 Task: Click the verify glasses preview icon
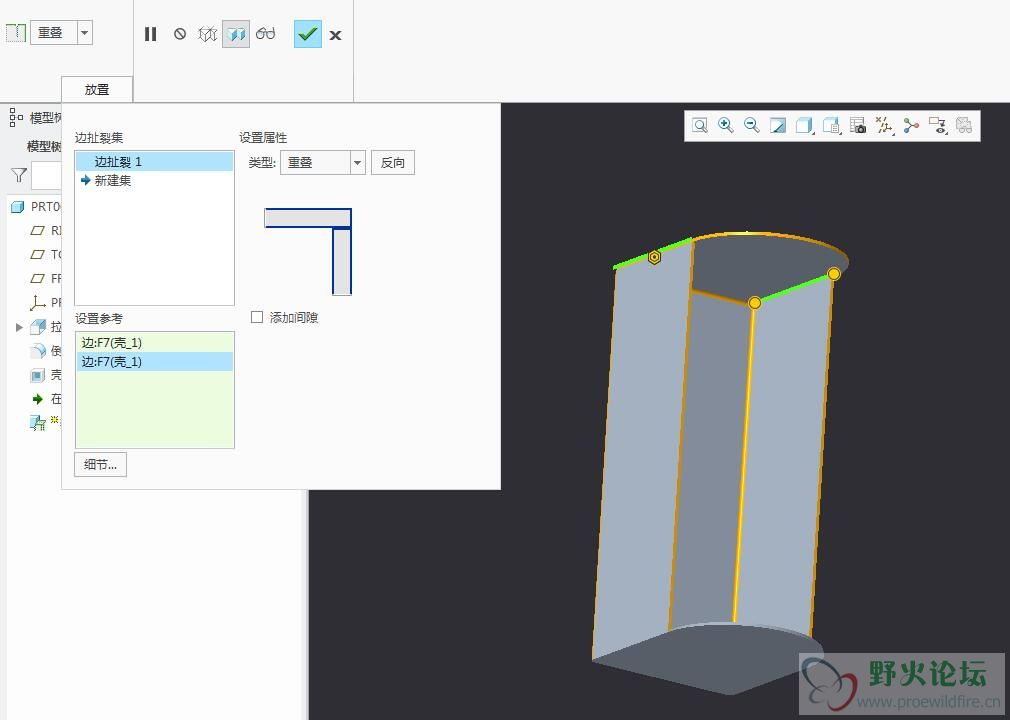(x=265, y=33)
